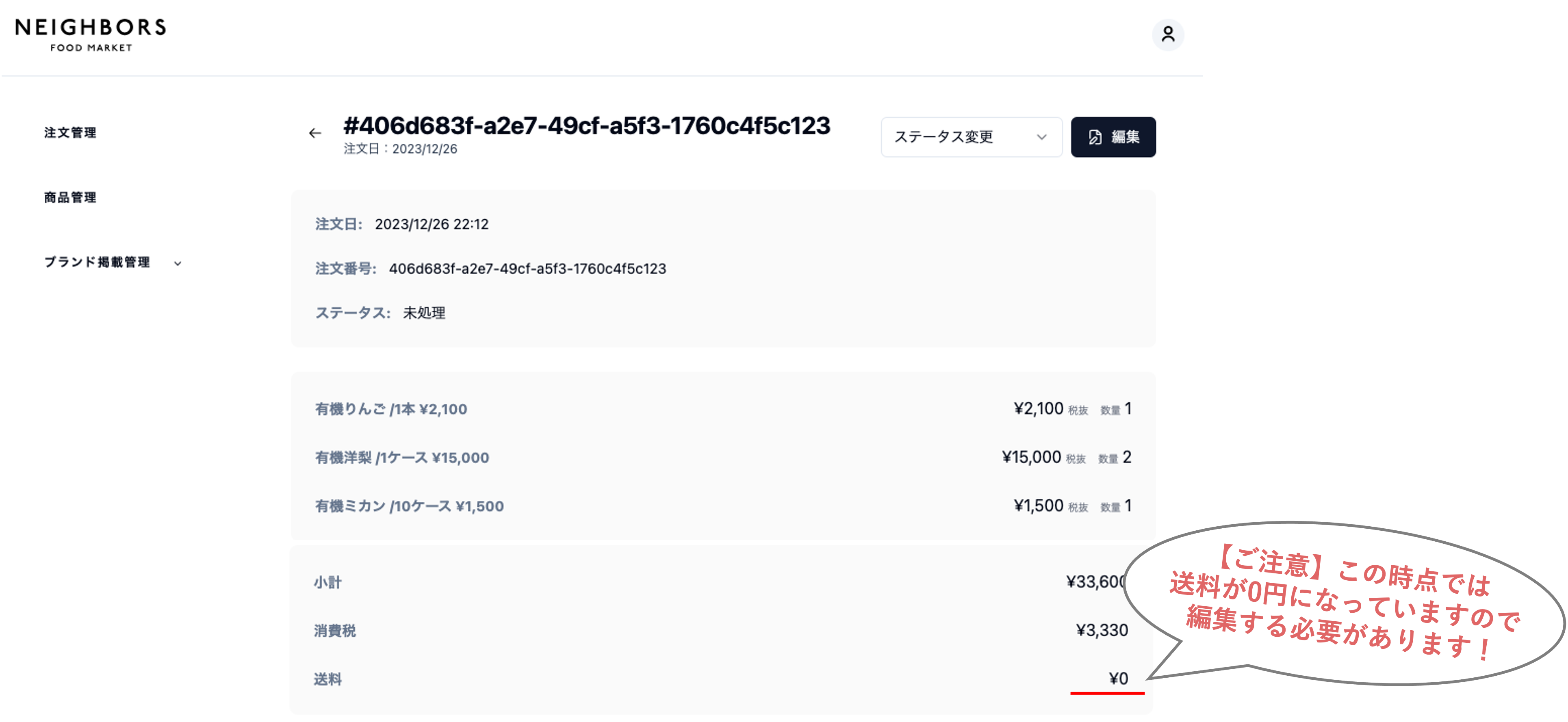Click the shipping fee value ¥0
The image size is (1568, 722).
tap(1118, 679)
